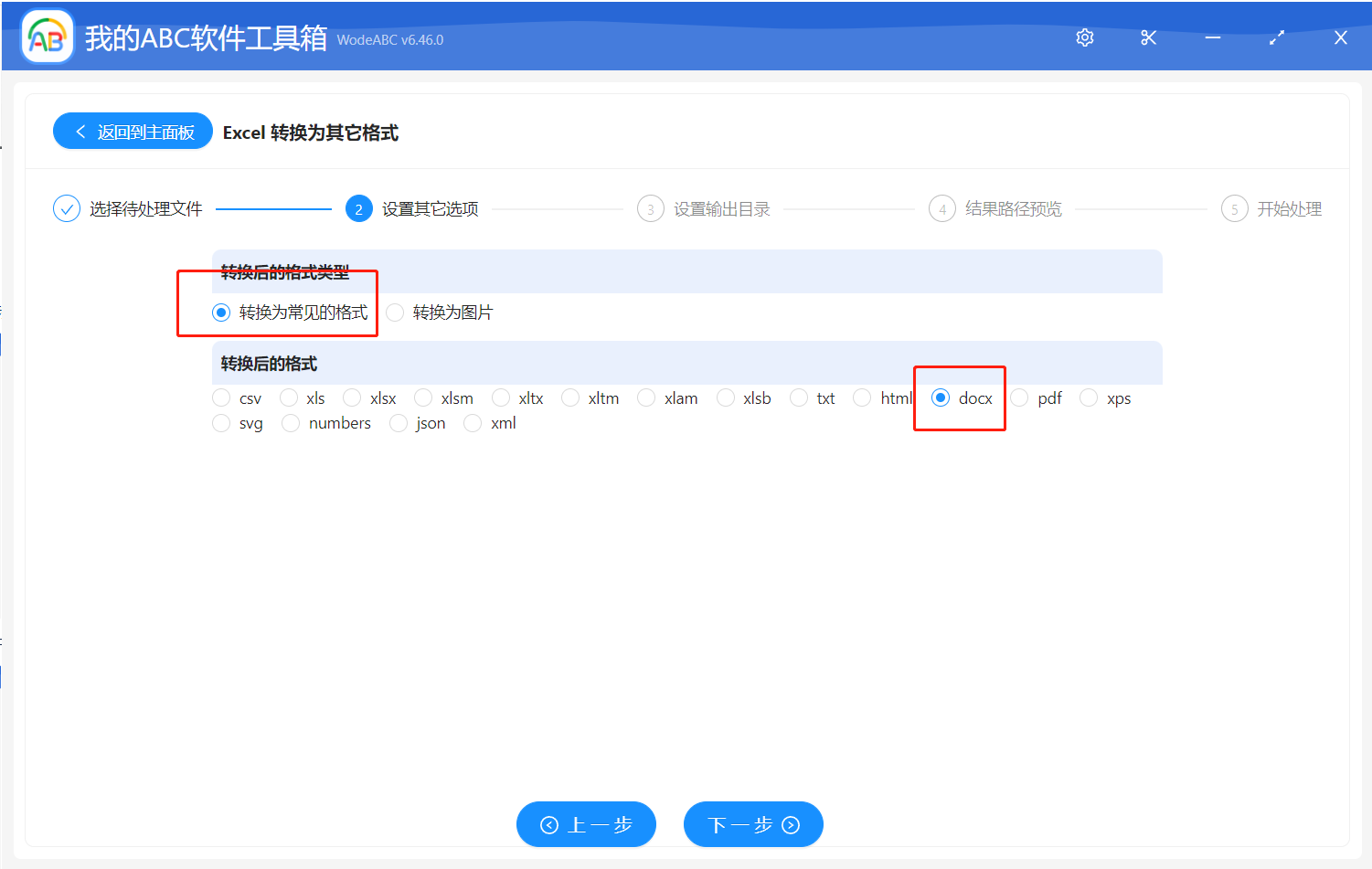The height and width of the screenshot is (869, 1372).
Task: Click the scissors tool icon in title bar
Action: pyautogui.click(x=1148, y=37)
